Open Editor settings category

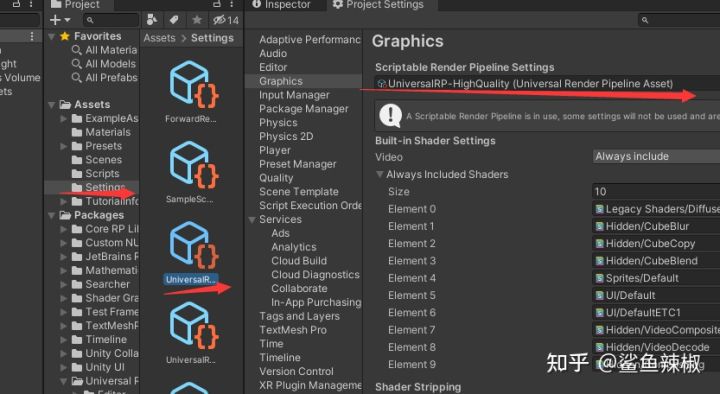273,67
